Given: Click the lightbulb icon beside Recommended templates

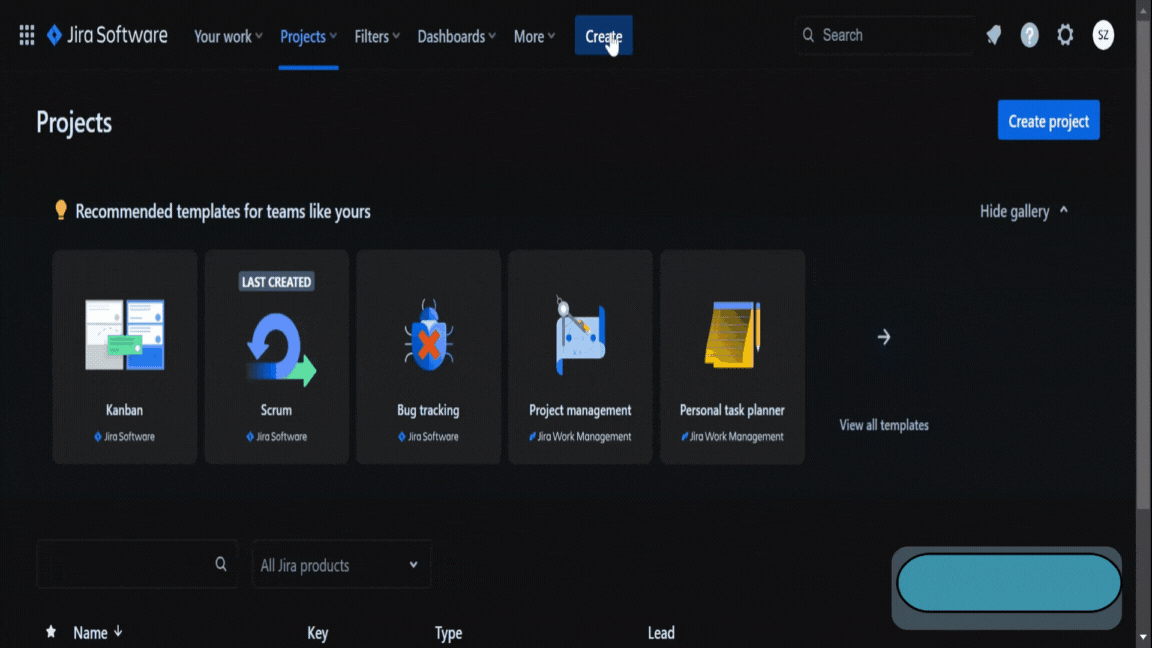Looking at the screenshot, I should tap(61, 211).
